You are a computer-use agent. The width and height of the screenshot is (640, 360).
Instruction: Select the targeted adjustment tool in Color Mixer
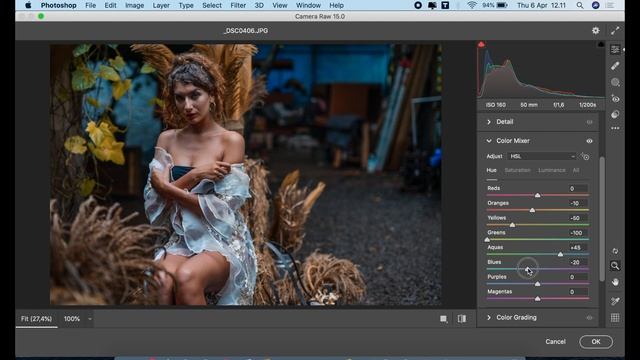coord(585,156)
